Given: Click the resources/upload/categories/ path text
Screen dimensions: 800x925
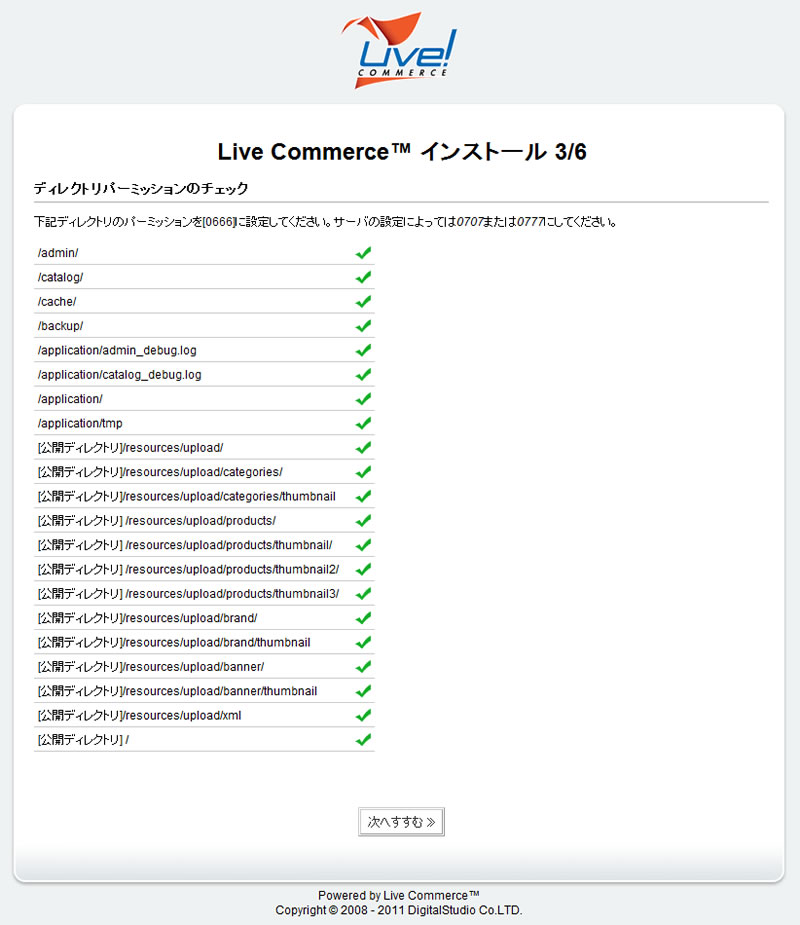Looking at the screenshot, I should (160, 472).
